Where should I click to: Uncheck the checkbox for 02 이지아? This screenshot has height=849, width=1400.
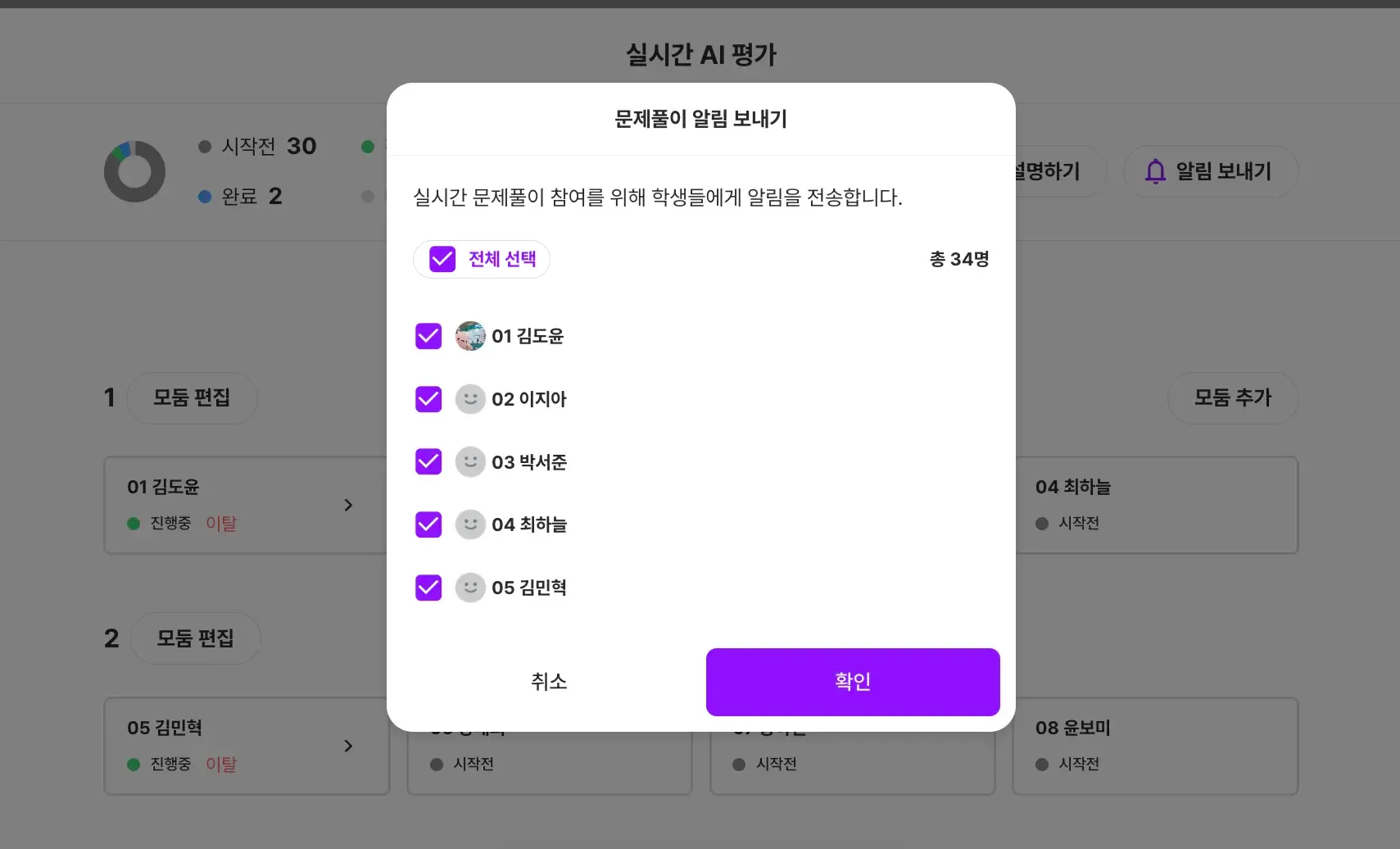[428, 399]
